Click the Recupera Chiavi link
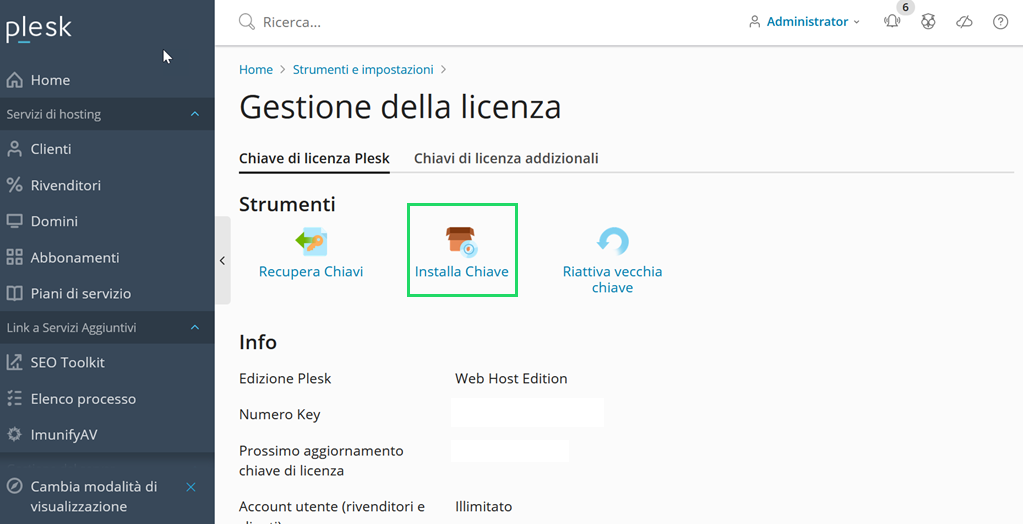Viewport: 1024px width, 524px height. 311,271
